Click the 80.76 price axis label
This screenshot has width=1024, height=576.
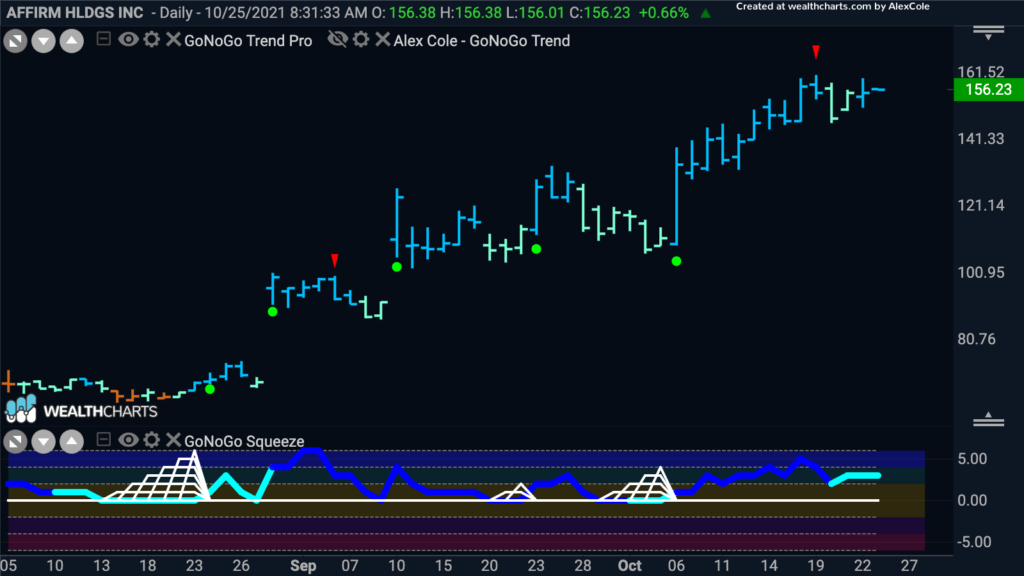click(977, 338)
